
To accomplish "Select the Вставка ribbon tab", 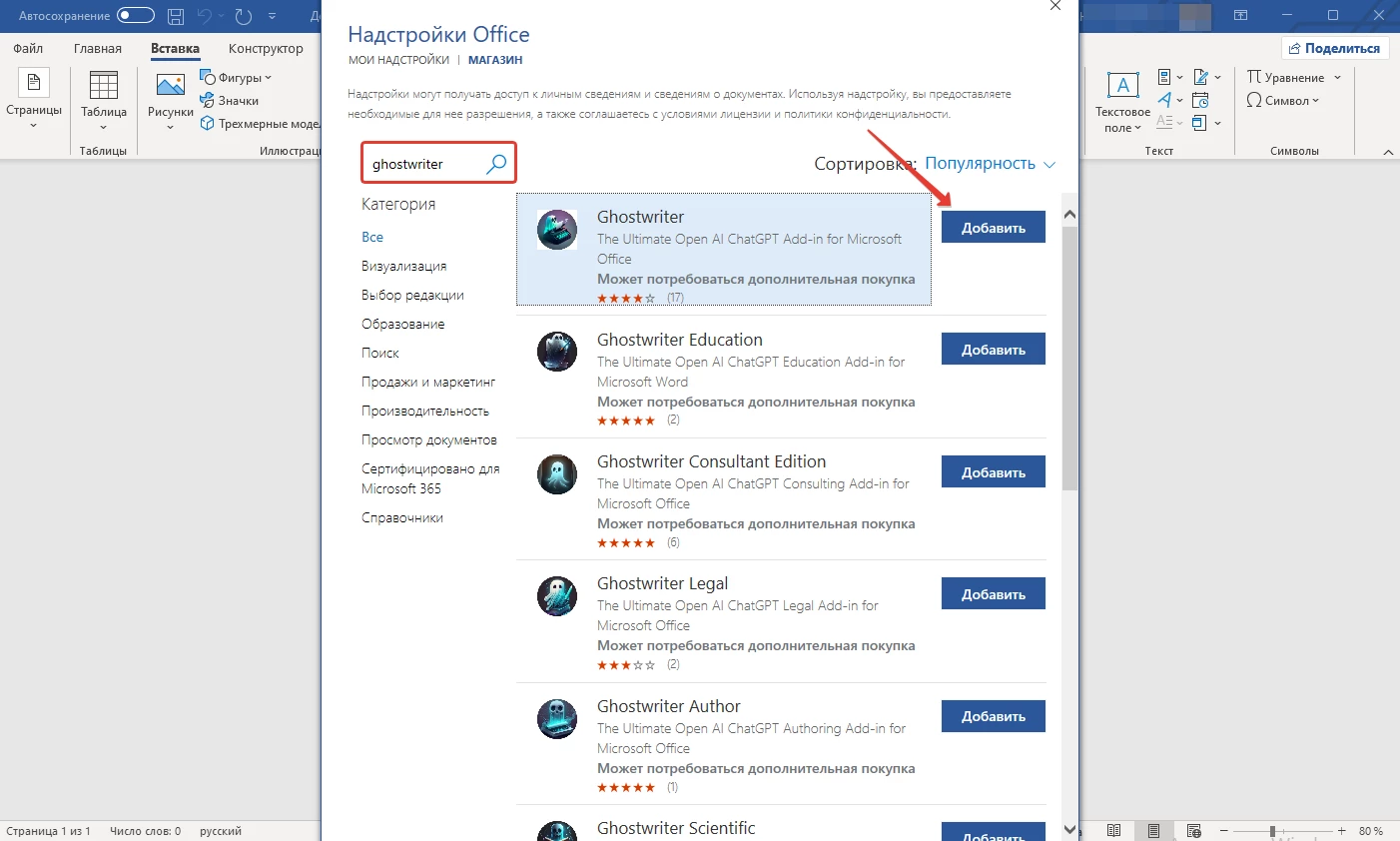I will (x=175, y=48).
